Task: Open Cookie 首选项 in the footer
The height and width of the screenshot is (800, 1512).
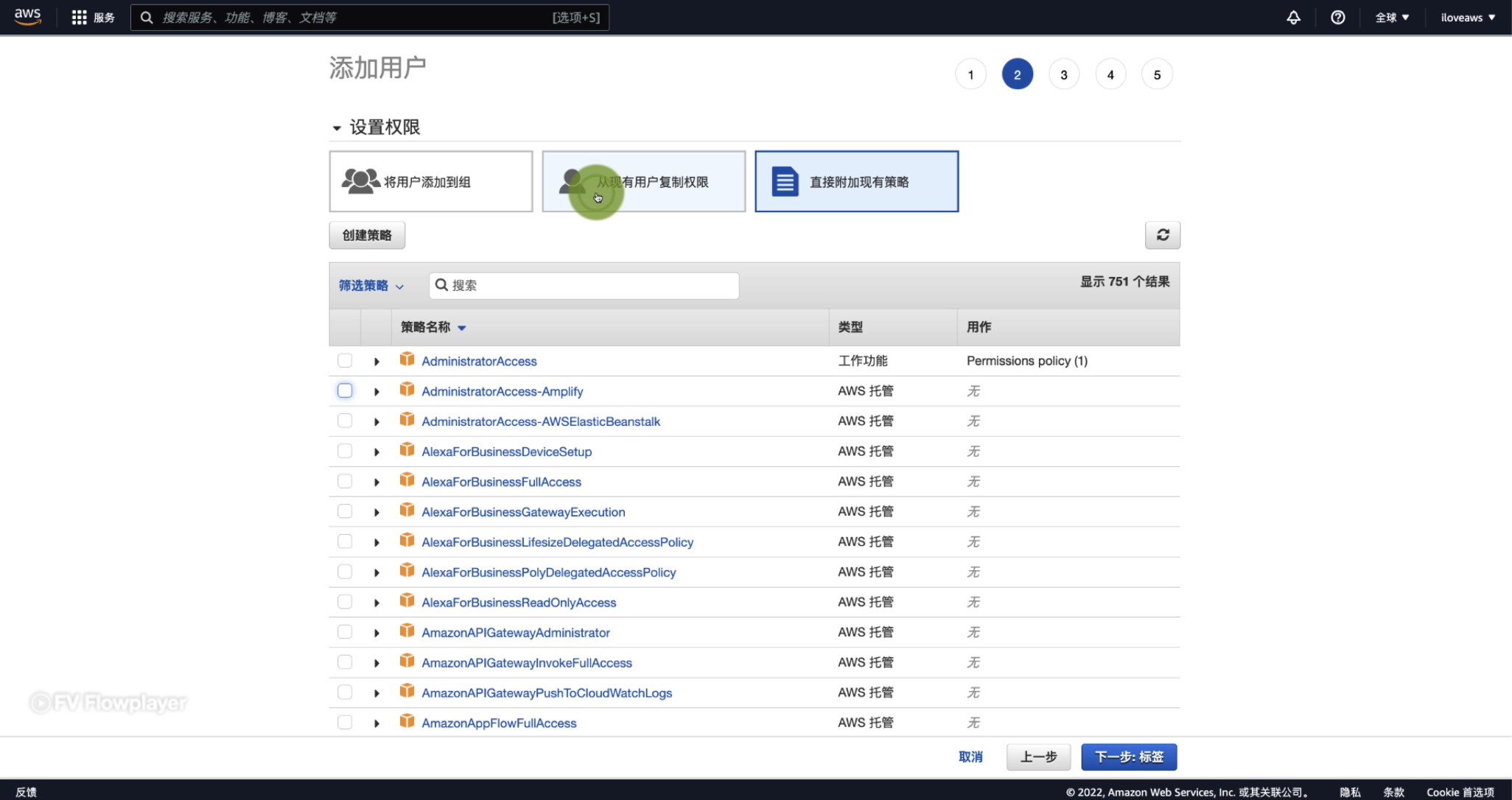Action: coord(1460,792)
